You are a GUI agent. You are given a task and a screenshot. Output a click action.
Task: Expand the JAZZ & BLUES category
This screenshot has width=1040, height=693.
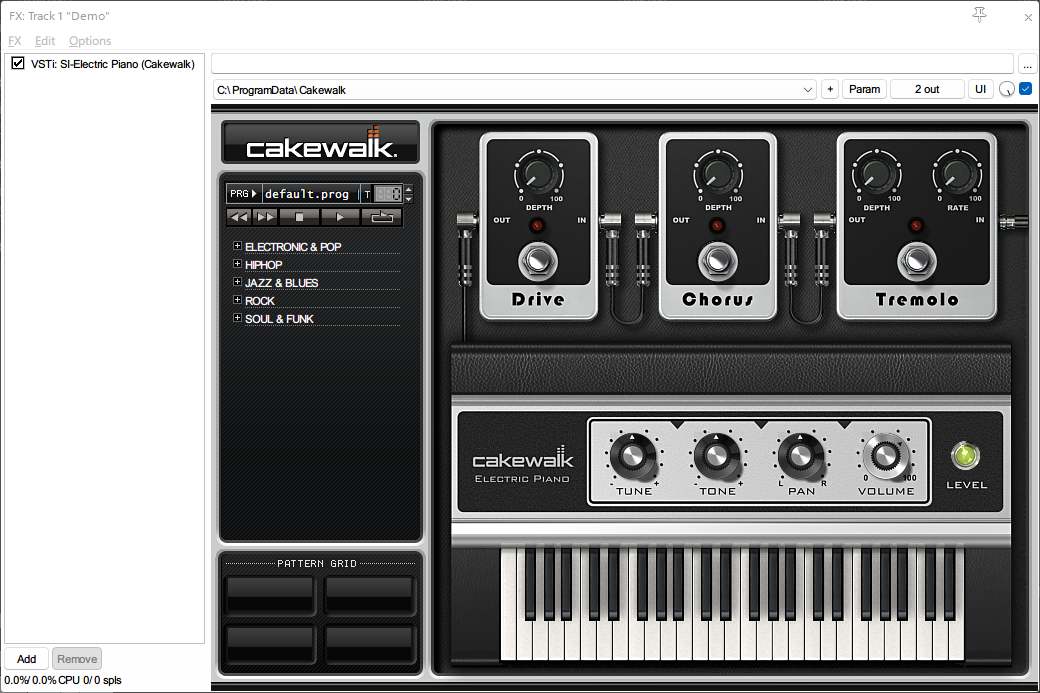237,282
